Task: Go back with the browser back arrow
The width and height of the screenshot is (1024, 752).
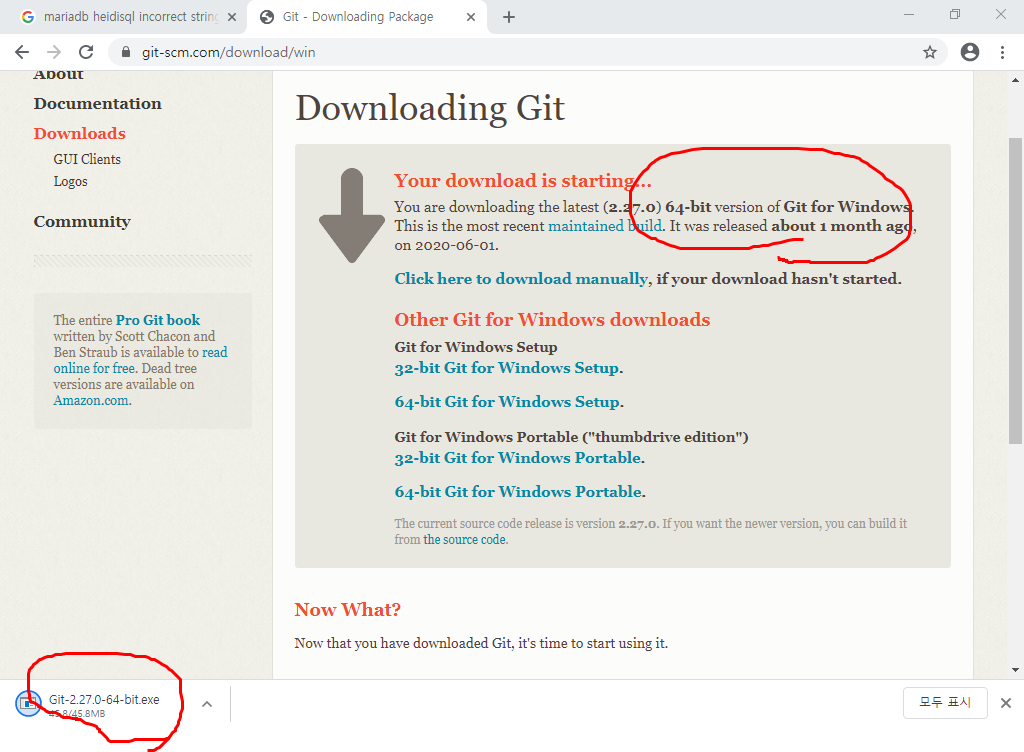Action: pos(22,52)
